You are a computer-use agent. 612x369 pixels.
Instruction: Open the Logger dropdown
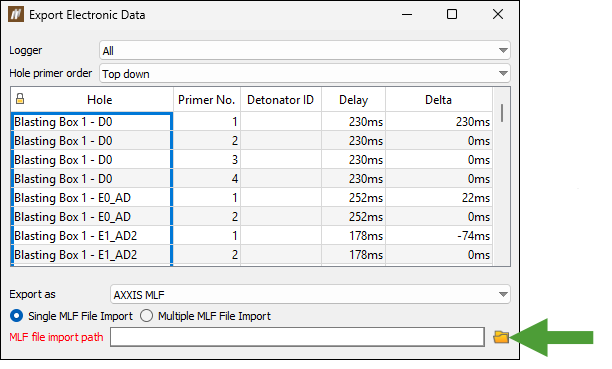tap(305, 50)
